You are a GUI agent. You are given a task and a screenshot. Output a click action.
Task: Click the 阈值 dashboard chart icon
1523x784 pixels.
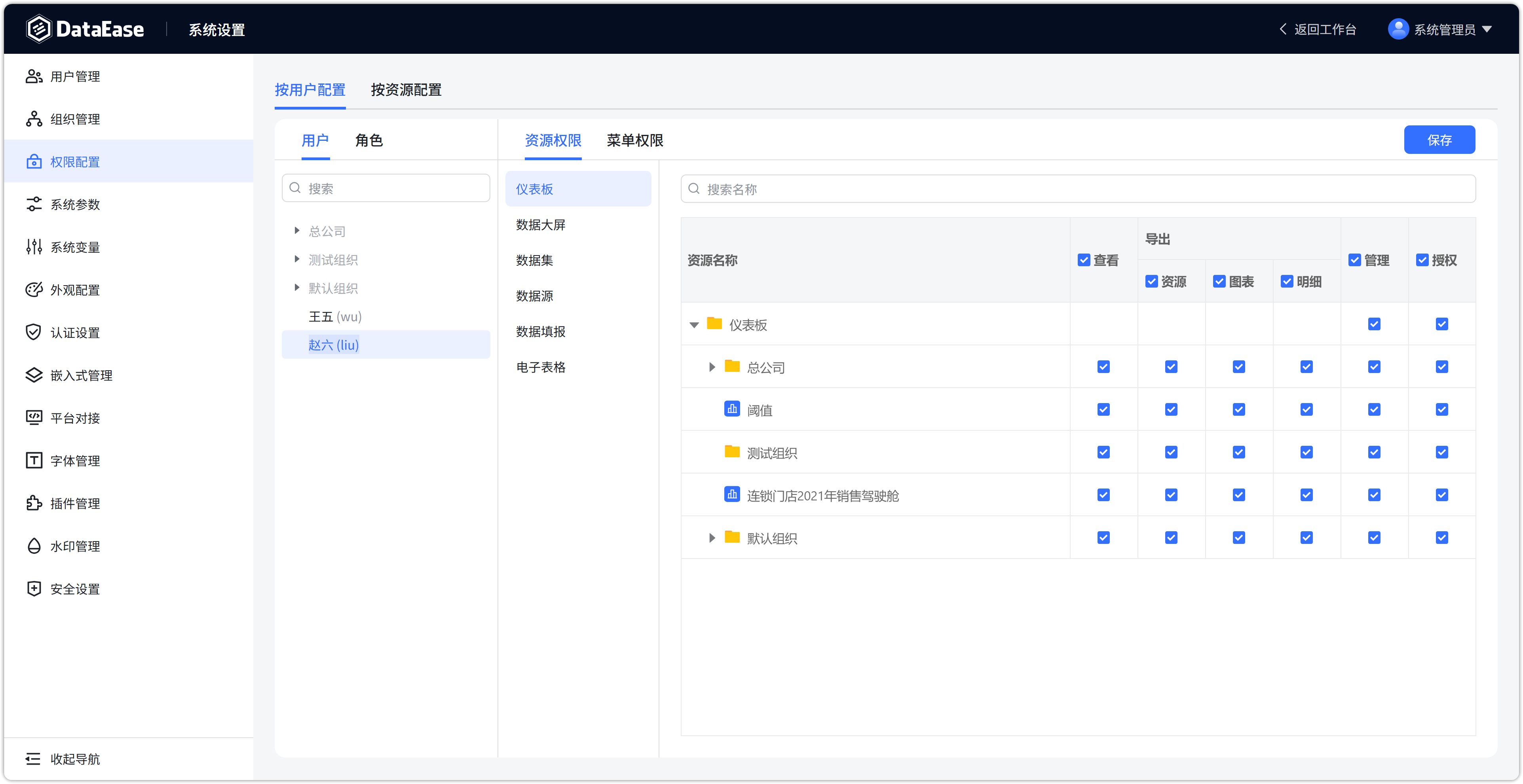[732, 409]
